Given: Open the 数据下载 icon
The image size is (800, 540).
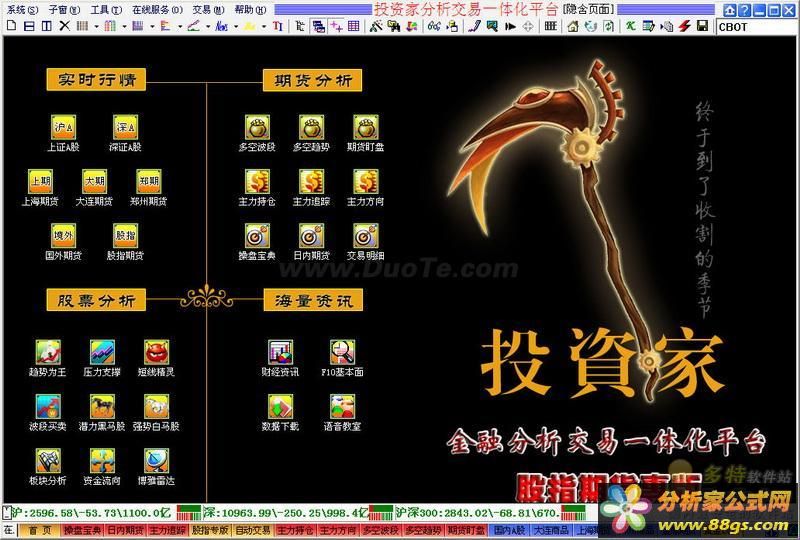Looking at the screenshot, I should point(281,406).
